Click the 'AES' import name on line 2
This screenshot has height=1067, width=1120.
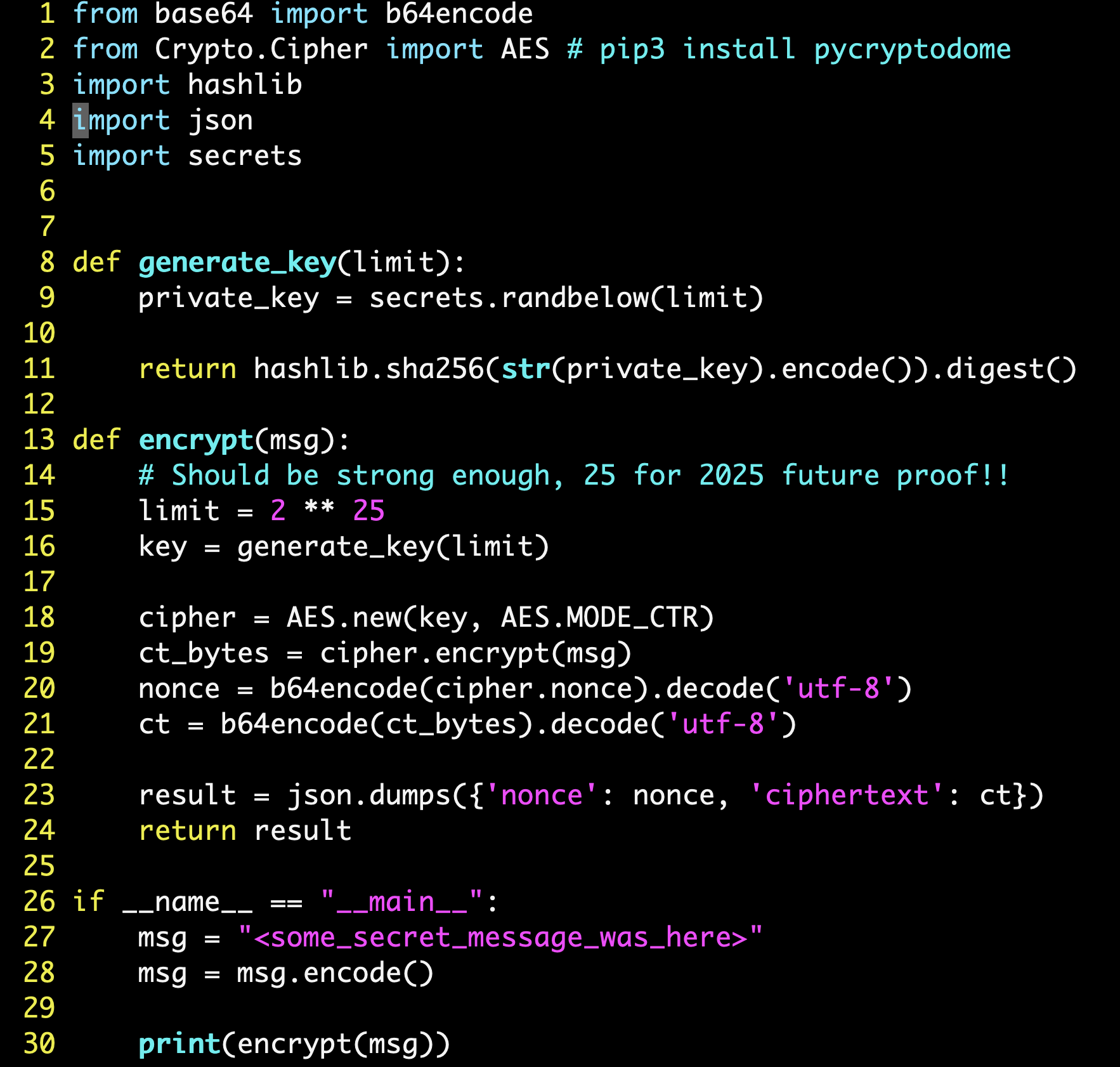tap(525, 49)
